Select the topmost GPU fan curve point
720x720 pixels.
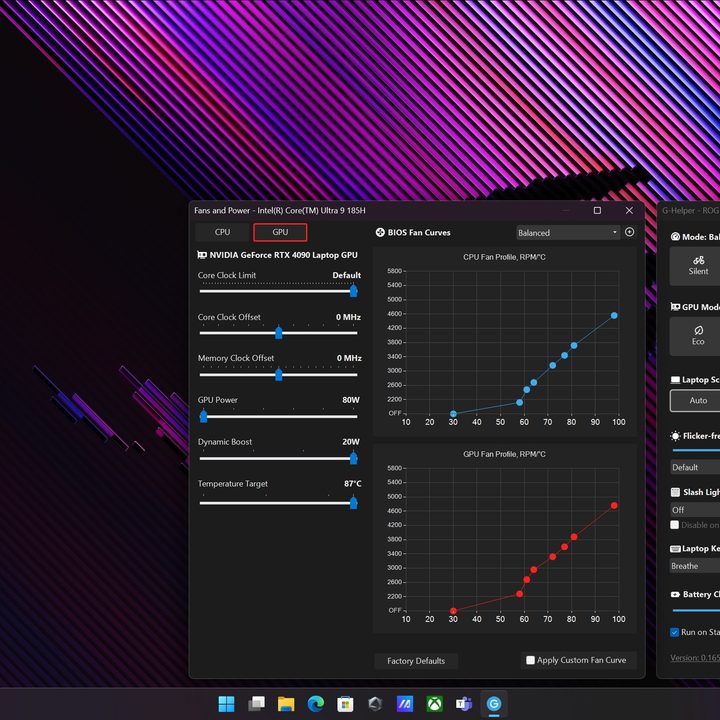[x=614, y=506]
